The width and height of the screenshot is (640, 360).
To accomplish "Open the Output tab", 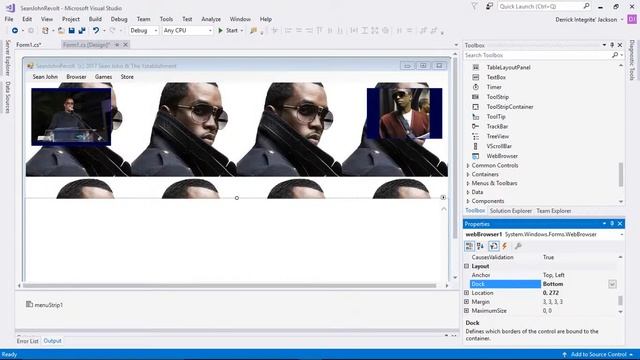I will tap(52, 341).
